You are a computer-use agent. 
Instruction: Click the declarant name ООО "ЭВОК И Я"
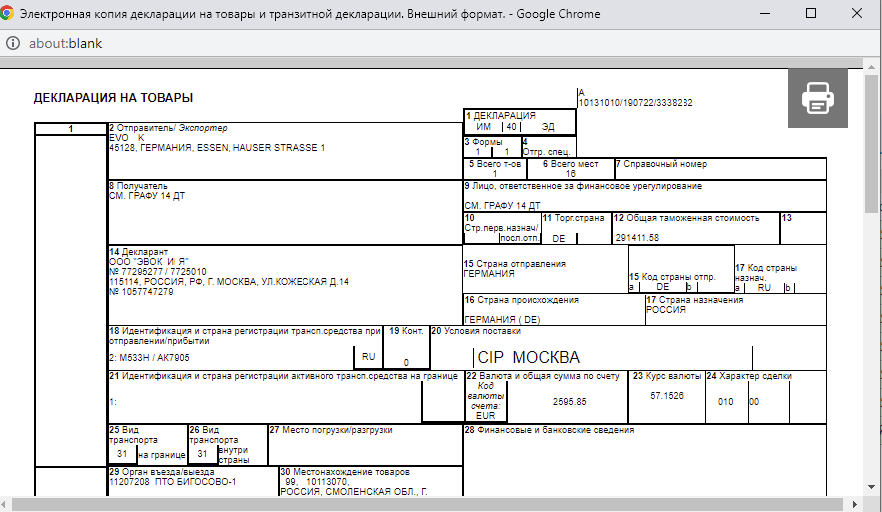pyautogui.click(x=148, y=261)
